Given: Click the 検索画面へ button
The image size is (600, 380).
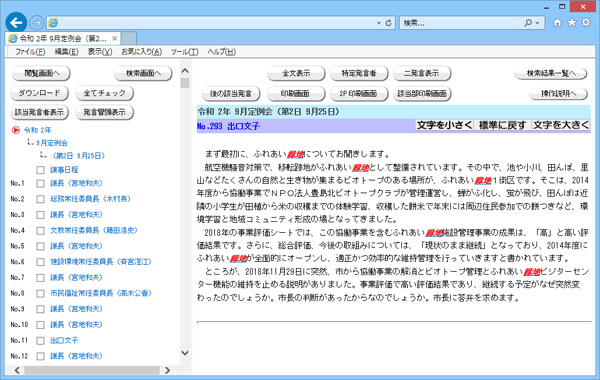Looking at the screenshot, I should click(143, 73).
